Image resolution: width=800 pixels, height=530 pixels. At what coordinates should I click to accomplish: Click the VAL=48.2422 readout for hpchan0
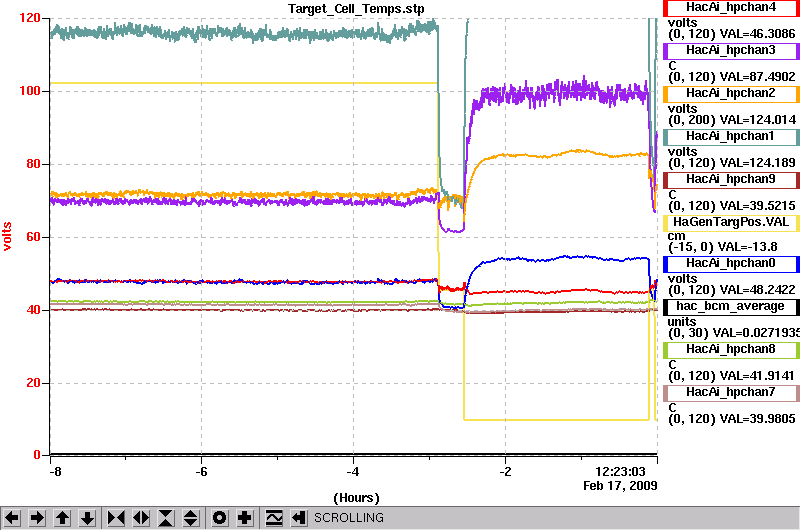(x=757, y=290)
